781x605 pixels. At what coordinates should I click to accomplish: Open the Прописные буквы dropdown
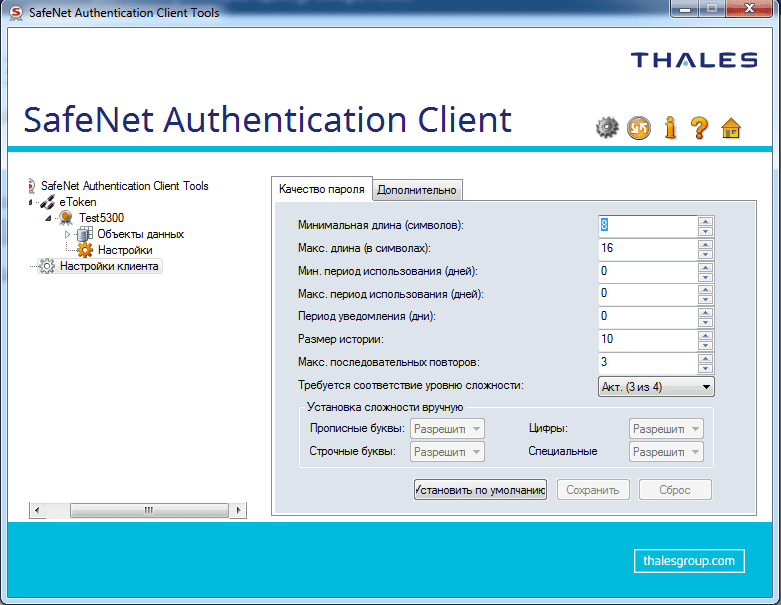coord(447,429)
